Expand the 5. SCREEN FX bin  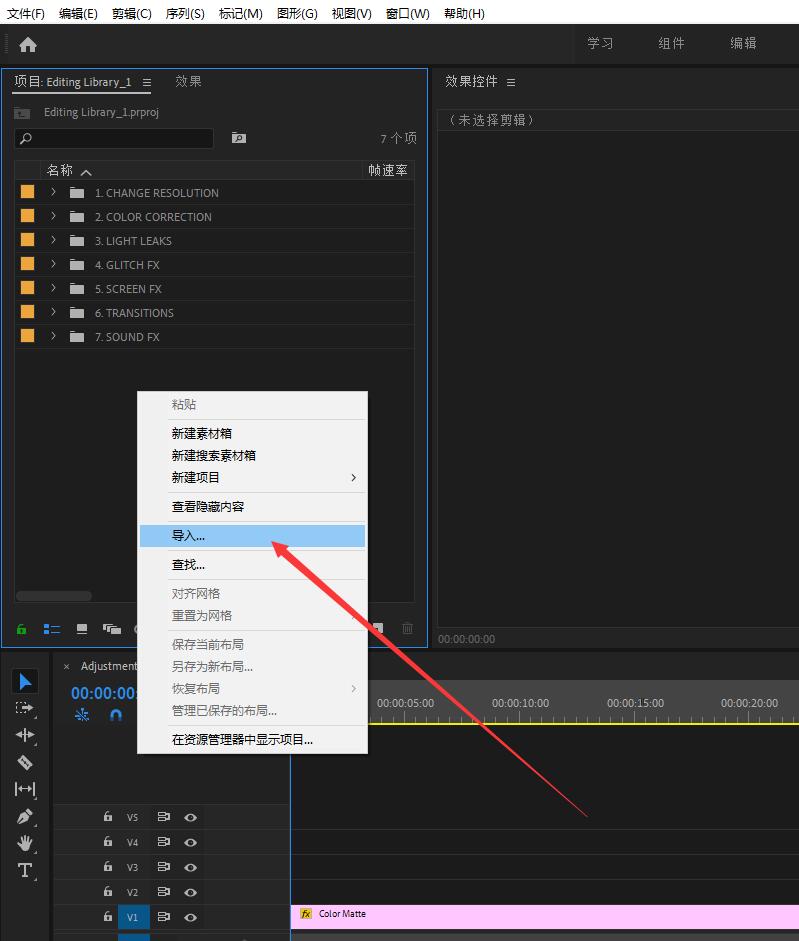coord(53,288)
